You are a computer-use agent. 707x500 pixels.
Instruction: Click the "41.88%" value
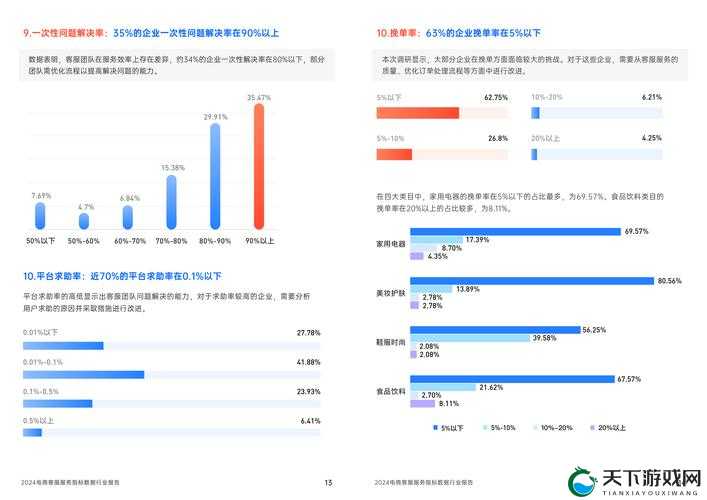pyautogui.click(x=308, y=362)
